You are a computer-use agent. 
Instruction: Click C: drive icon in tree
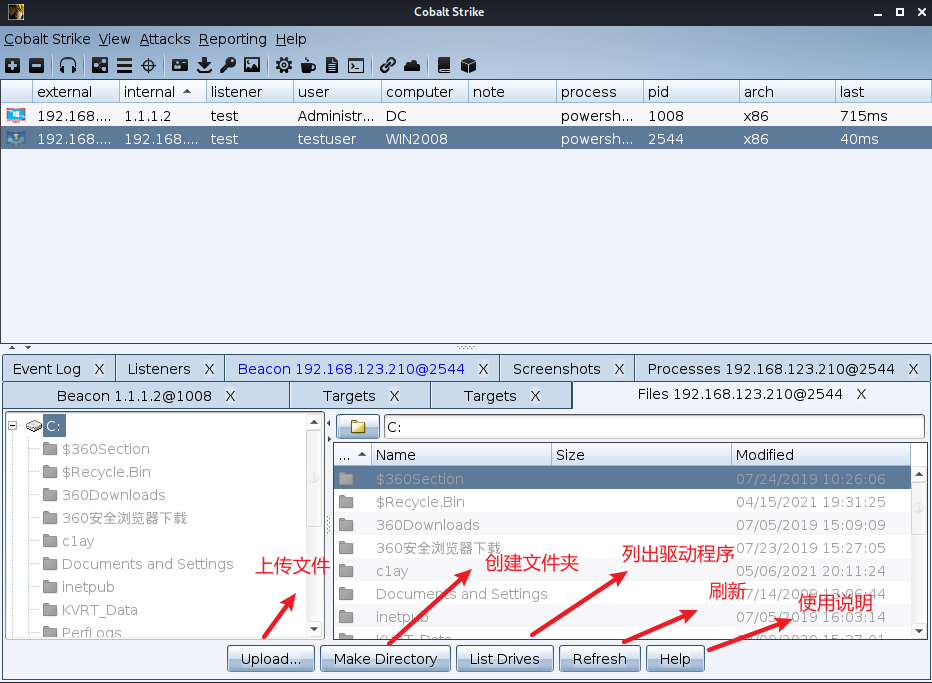coord(34,426)
